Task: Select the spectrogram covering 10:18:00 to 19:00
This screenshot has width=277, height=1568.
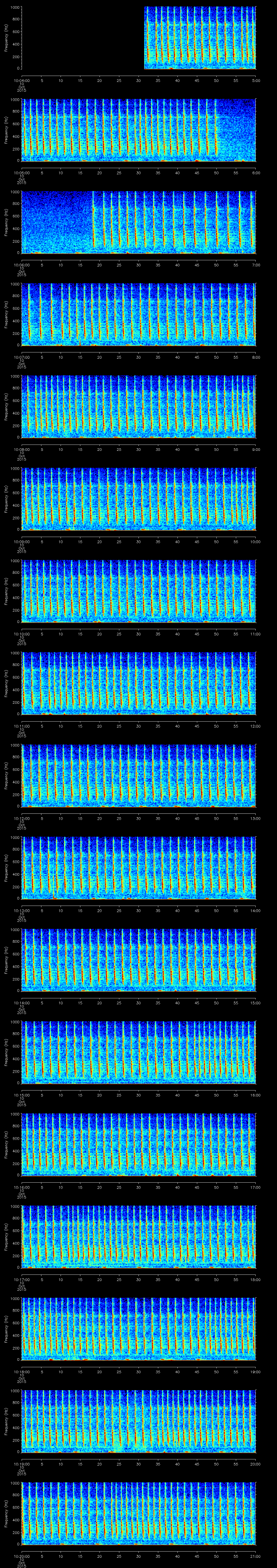Action: [x=139, y=1329]
